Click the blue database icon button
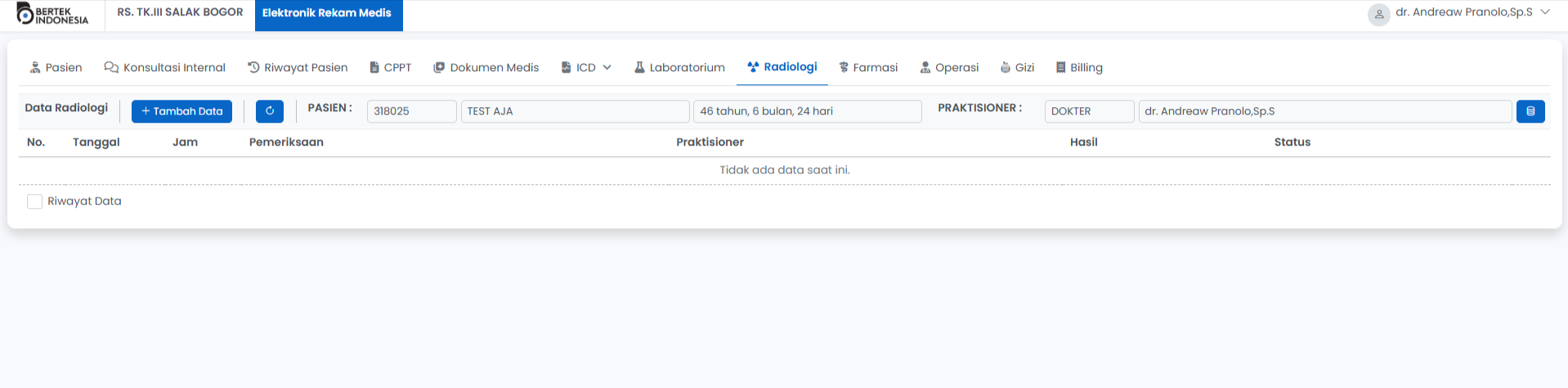This screenshot has height=388, width=1568. pyautogui.click(x=1530, y=111)
